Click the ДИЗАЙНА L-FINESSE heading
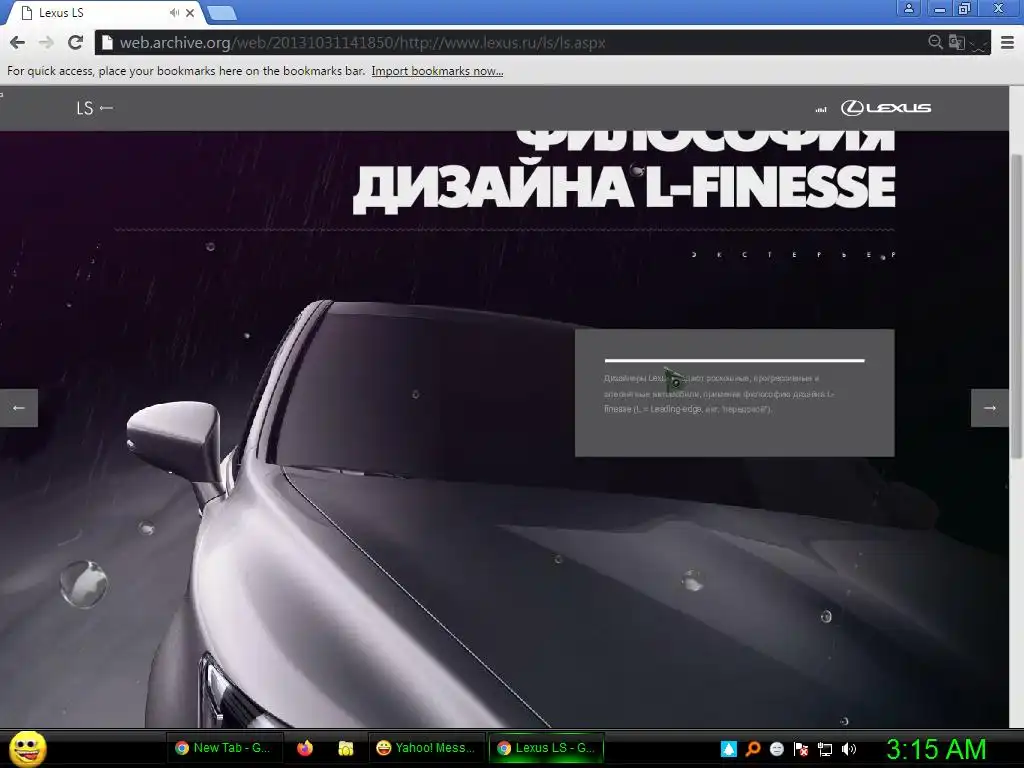The height and width of the screenshot is (768, 1024). coord(624,188)
